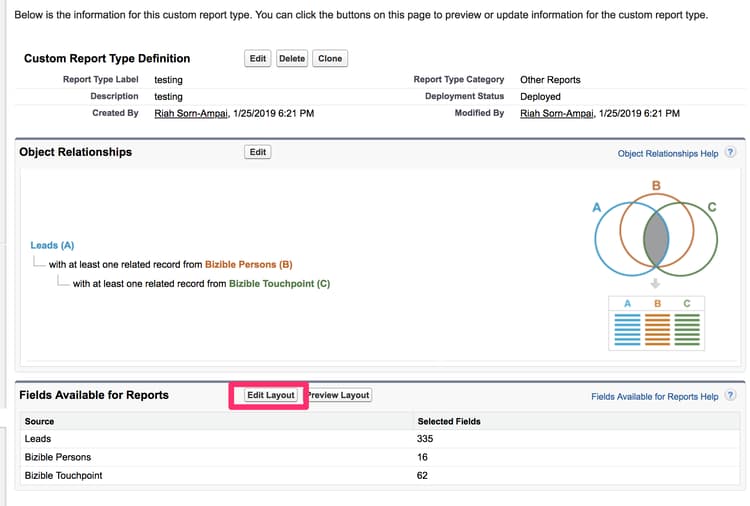Click the letter B label above the Venn diagram
Viewport: 750px width, 506px height.
656,186
